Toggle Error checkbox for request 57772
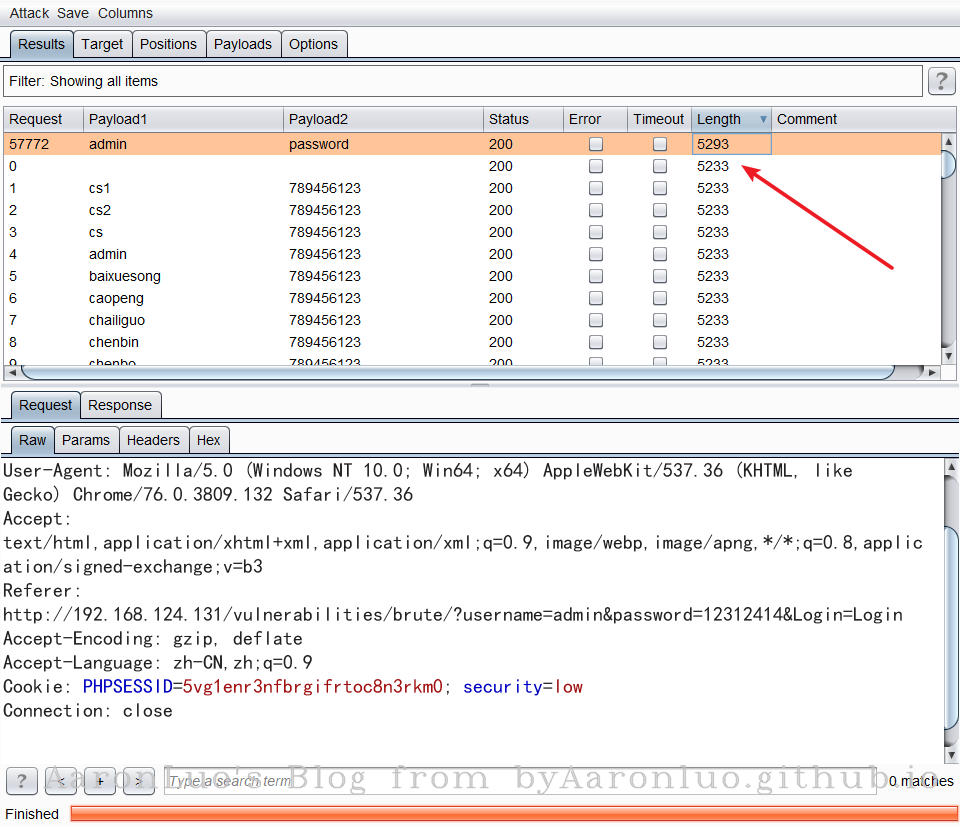The image size is (960, 827). (596, 144)
